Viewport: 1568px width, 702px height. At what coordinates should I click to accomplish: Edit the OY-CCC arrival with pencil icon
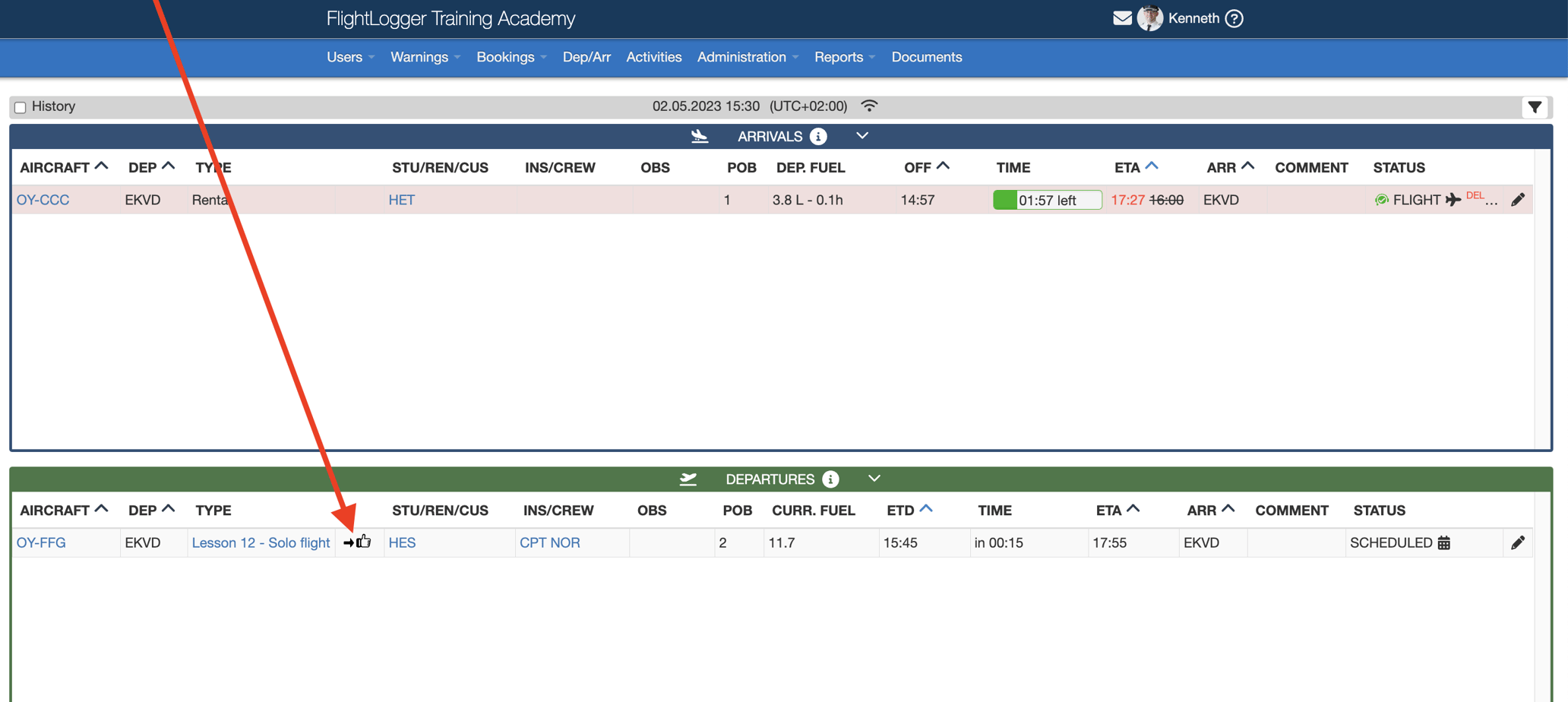coord(1517,200)
